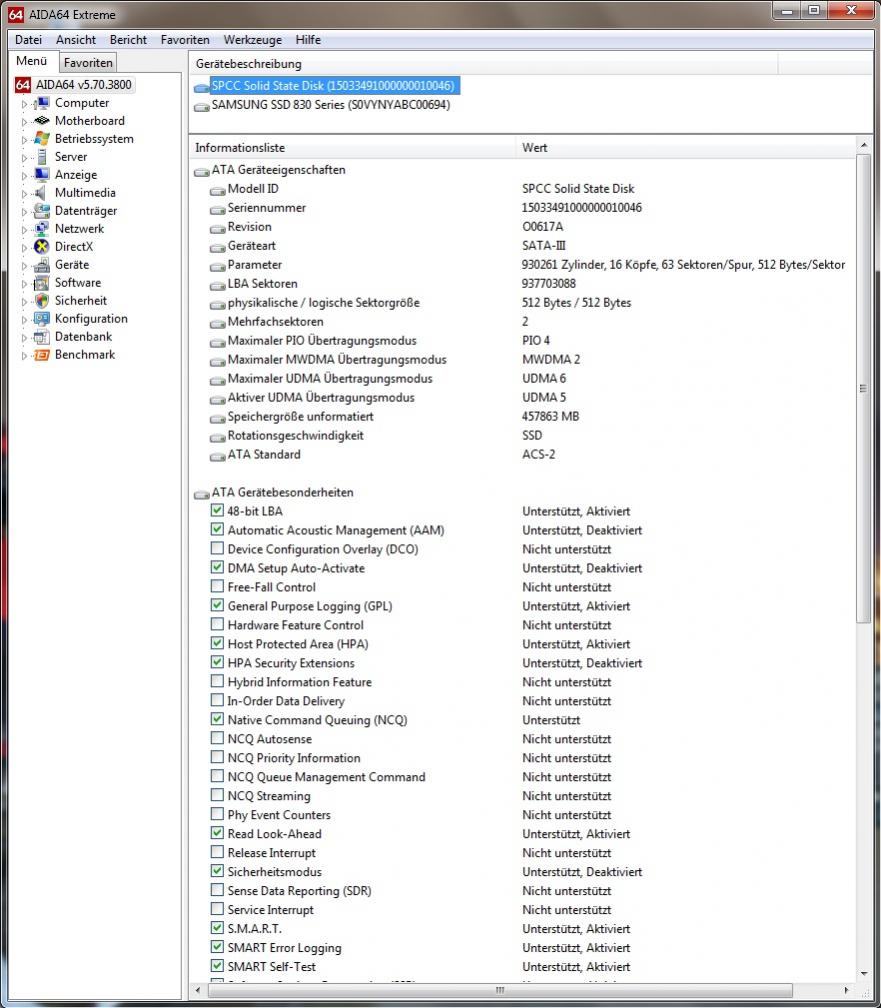Open the Datei menu
Viewport: 881px width, 1008px height.
coord(28,40)
